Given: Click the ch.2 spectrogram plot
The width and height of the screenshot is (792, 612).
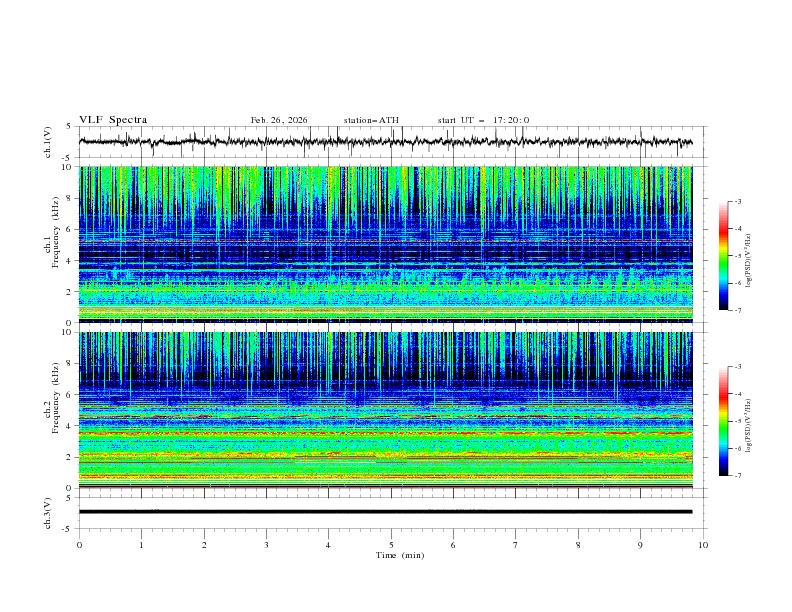Looking at the screenshot, I should coord(386,410).
